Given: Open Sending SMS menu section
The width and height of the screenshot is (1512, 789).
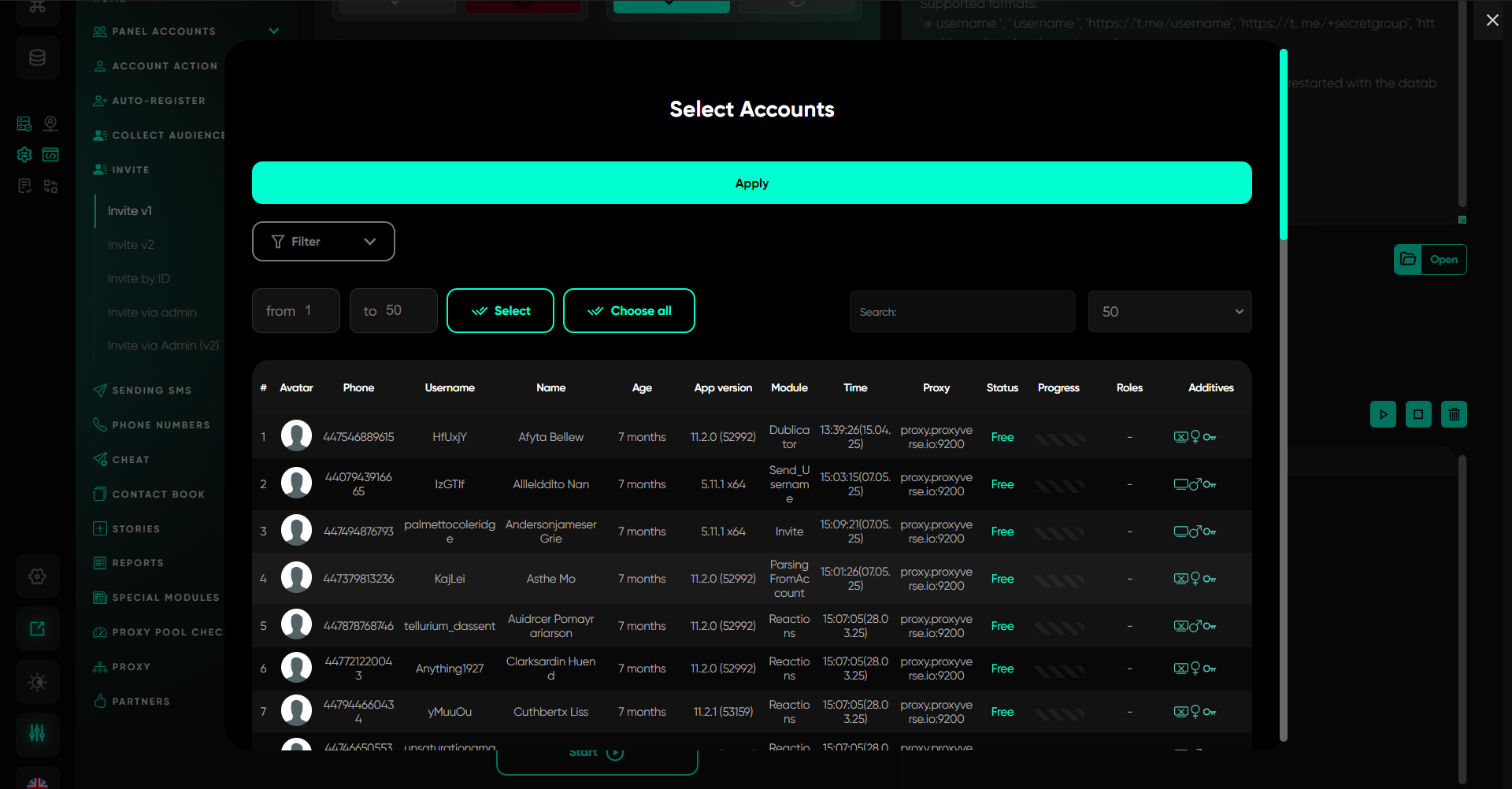Looking at the screenshot, I should point(151,391).
